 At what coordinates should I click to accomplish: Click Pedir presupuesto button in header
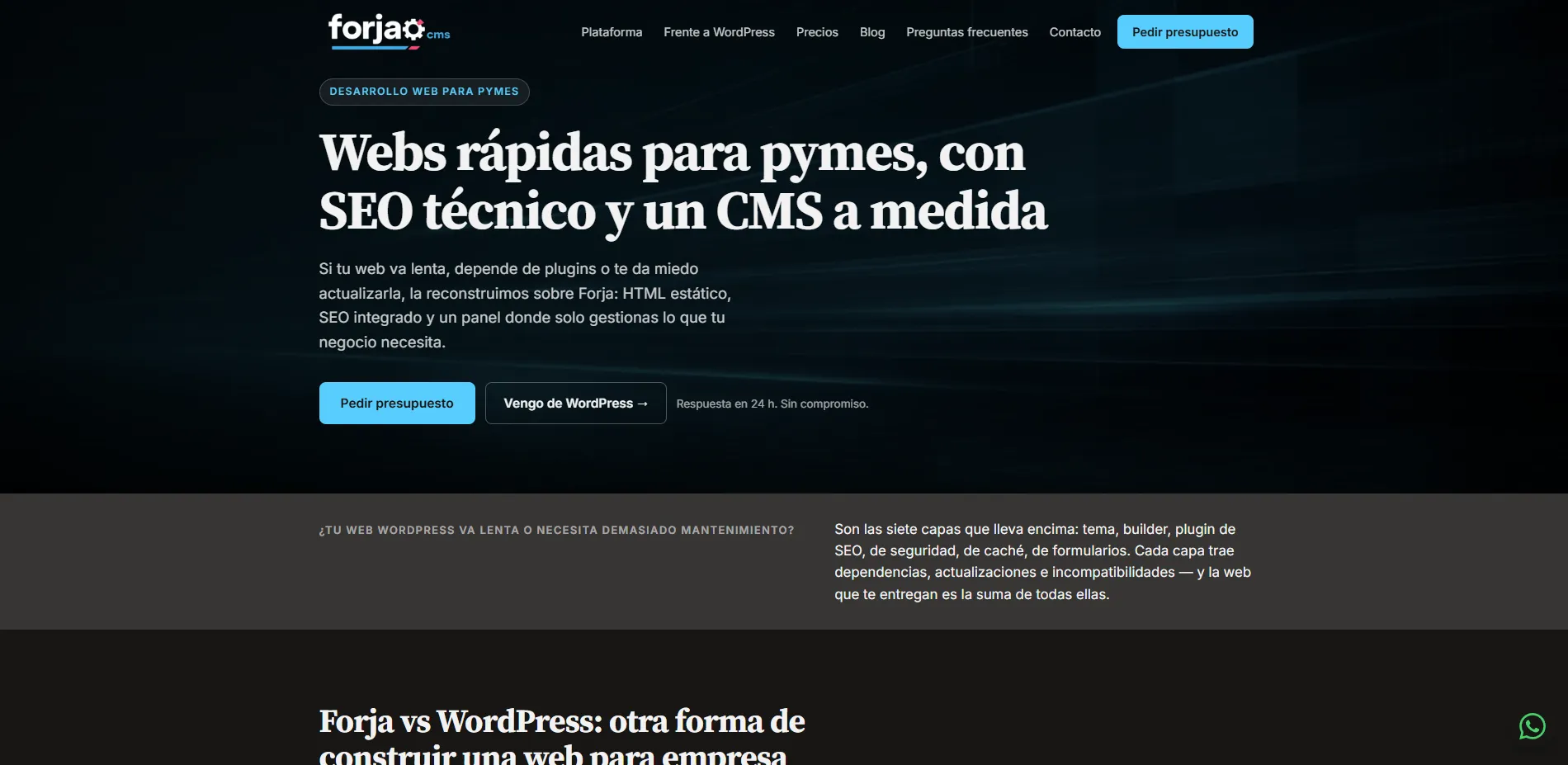[1185, 32]
